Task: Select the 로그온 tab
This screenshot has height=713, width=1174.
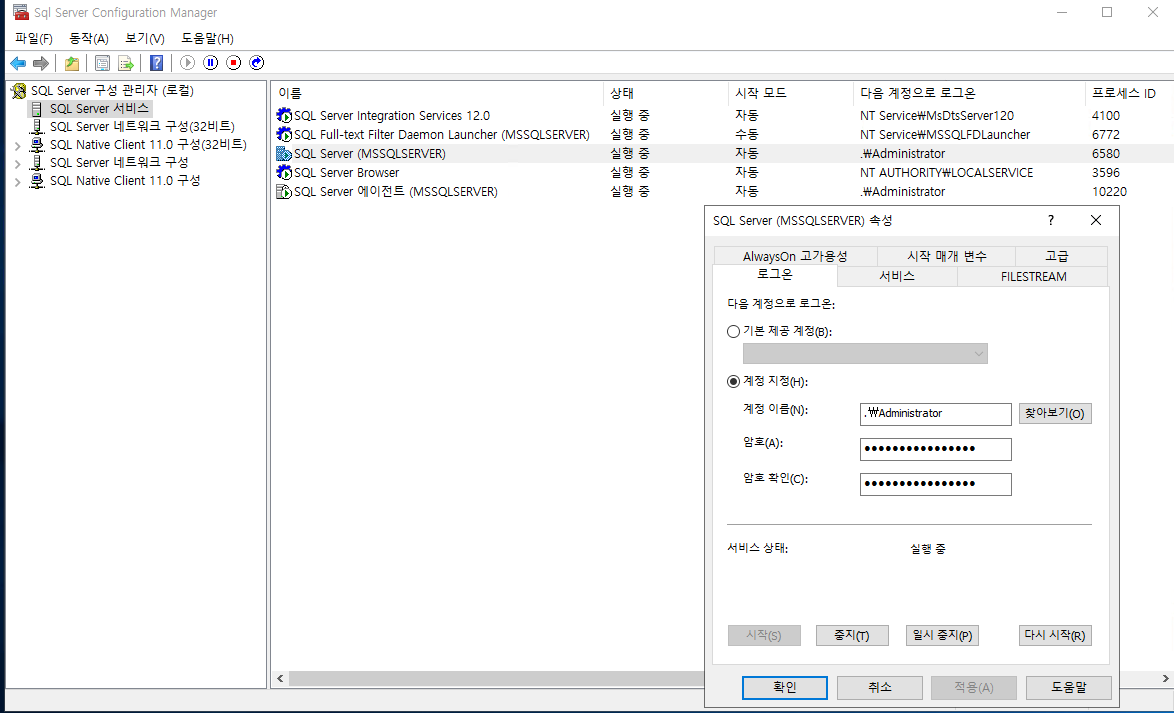Action: click(x=775, y=275)
